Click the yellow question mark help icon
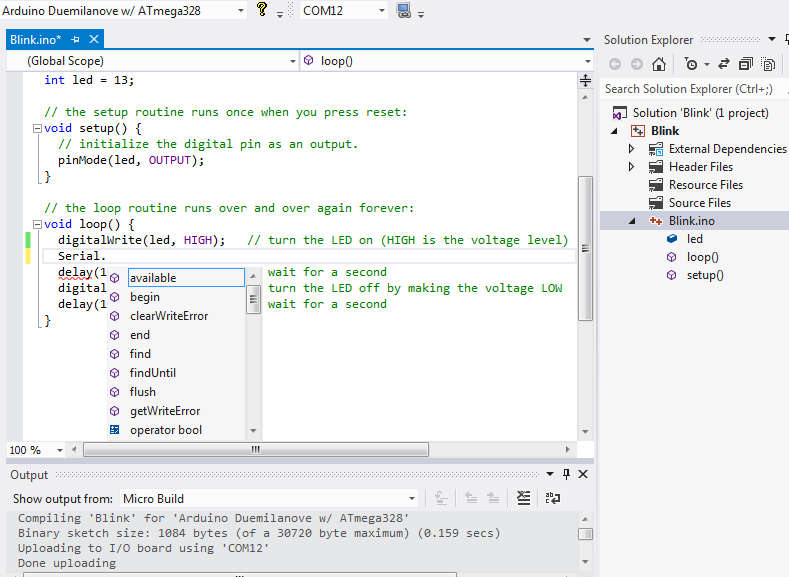Screen dimensions: 789x577 pos(262,9)
